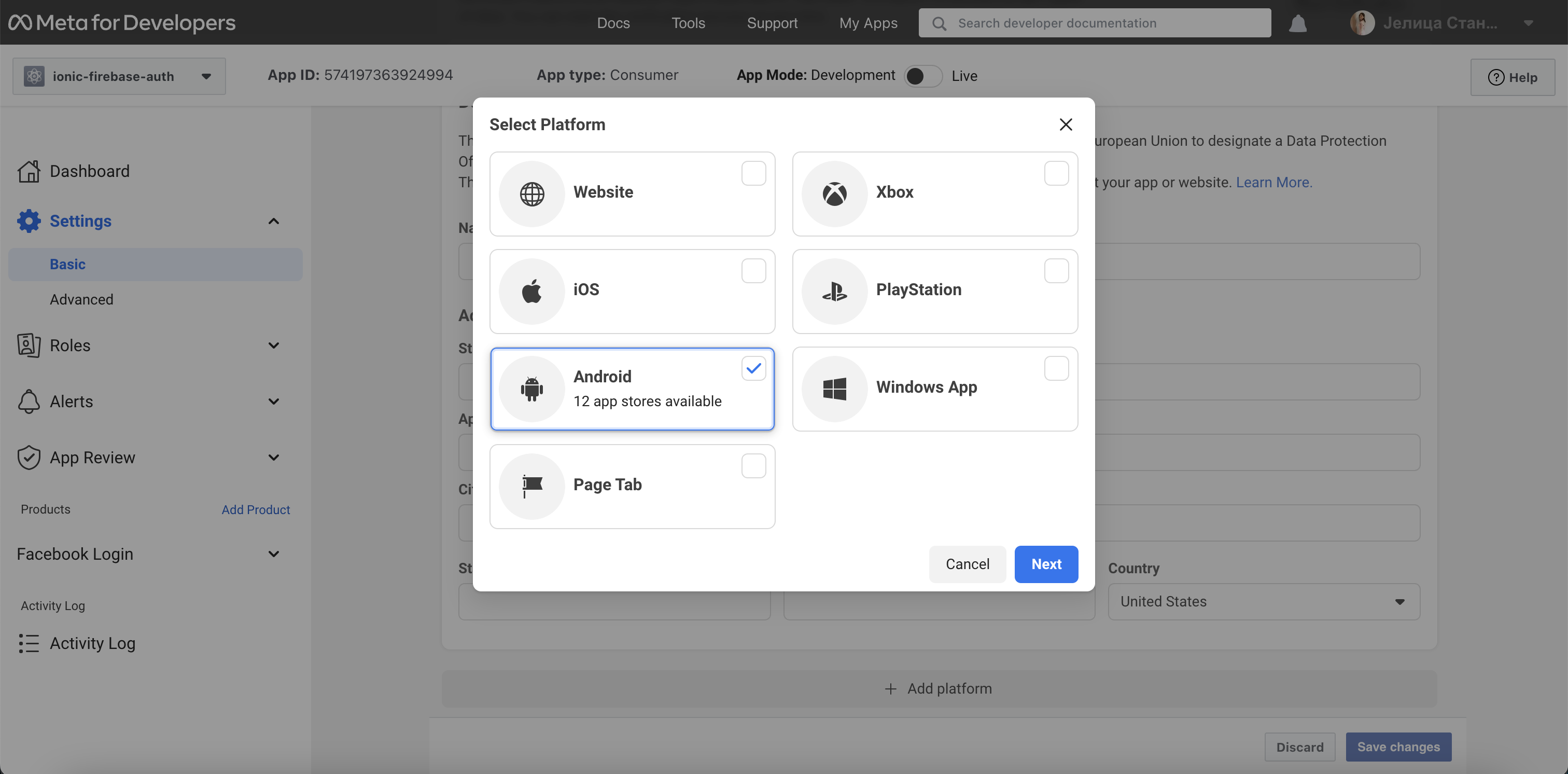Check the Website platform checkbox
This screenshot has height=774, width=1568.
click(x=753, y=174)
